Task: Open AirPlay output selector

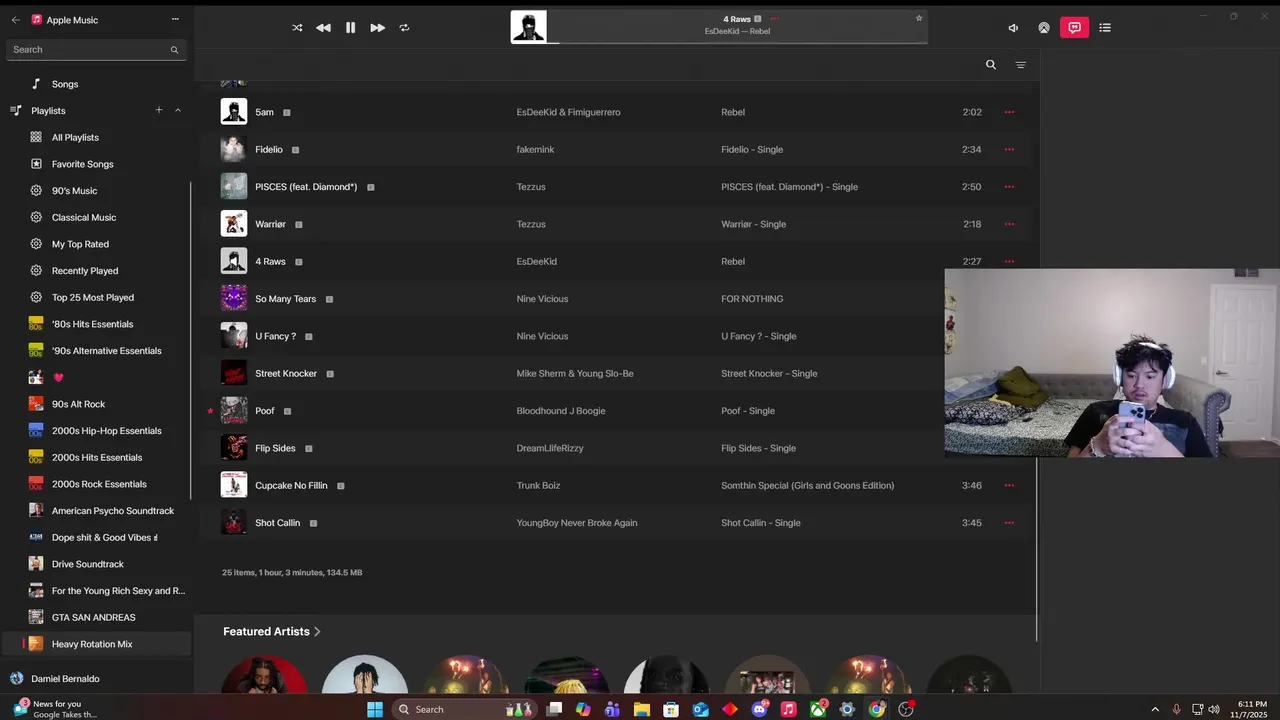Action: 1044,28
